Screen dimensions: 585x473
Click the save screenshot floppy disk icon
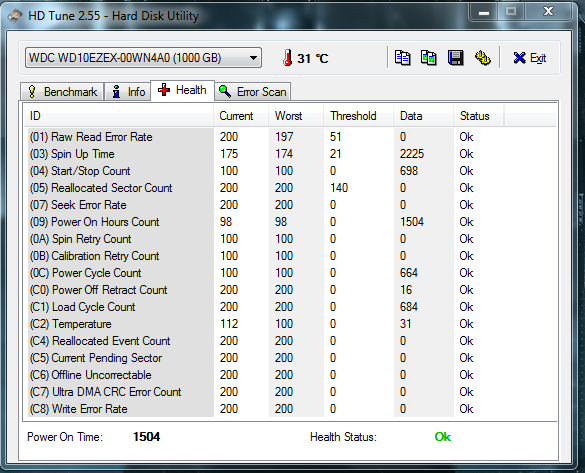tap(456, 58)
